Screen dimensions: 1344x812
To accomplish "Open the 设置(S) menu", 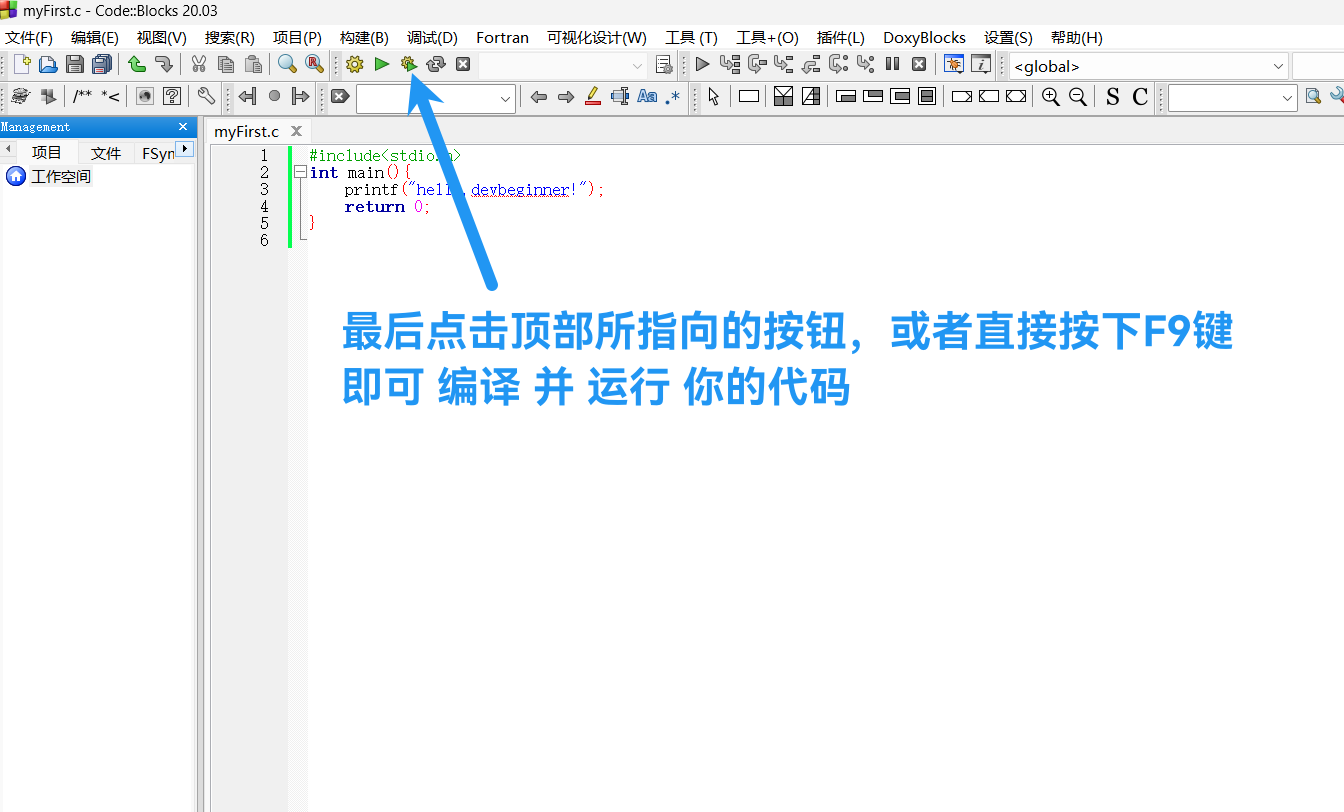I will click(1008, 37).
